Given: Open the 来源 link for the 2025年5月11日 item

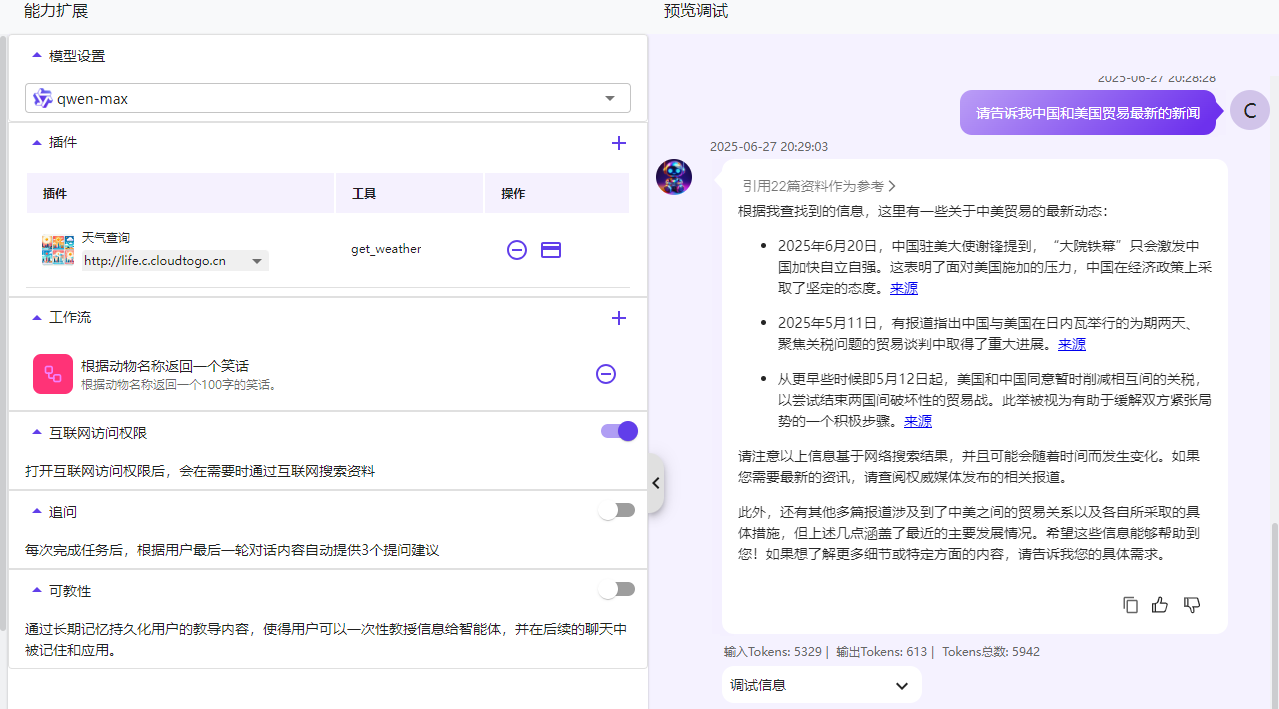Looking at the screenshot, I should click(1072, 344).
